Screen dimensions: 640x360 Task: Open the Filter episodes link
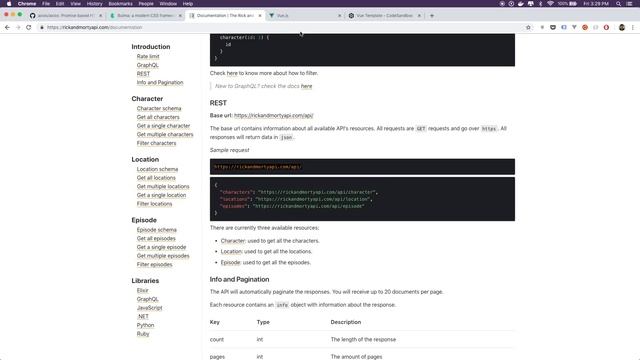click(154, 264)
